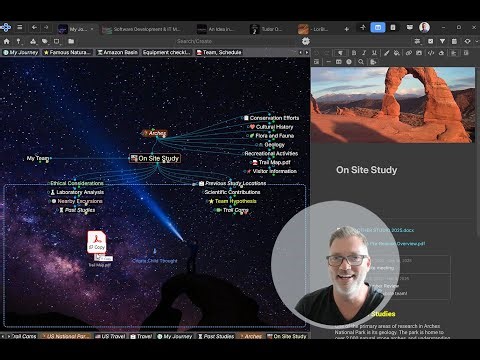
Task: Open paragraph style in notes toolbar
Action: point(340,53)
